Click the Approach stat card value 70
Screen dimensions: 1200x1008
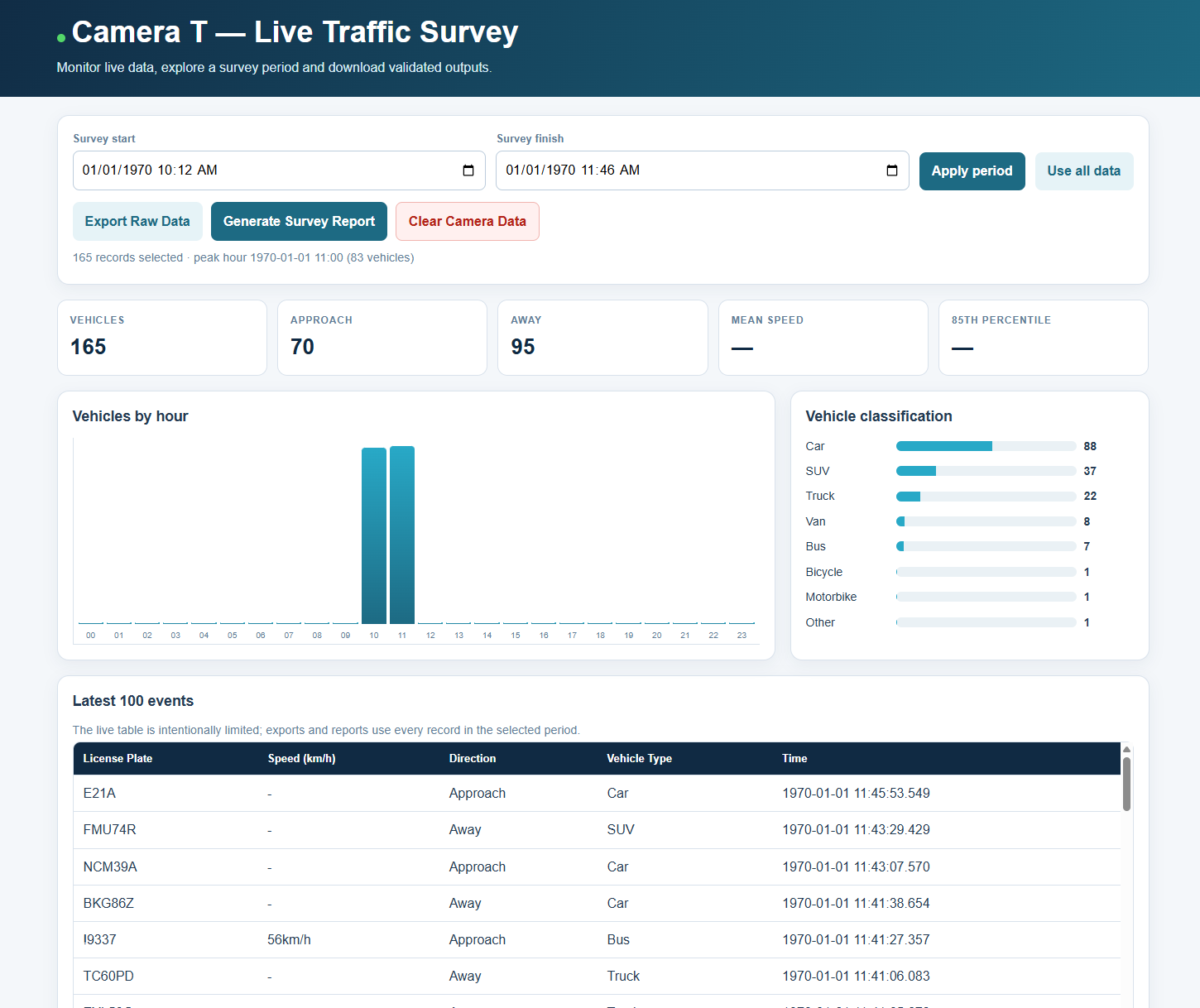click(302, 347)
